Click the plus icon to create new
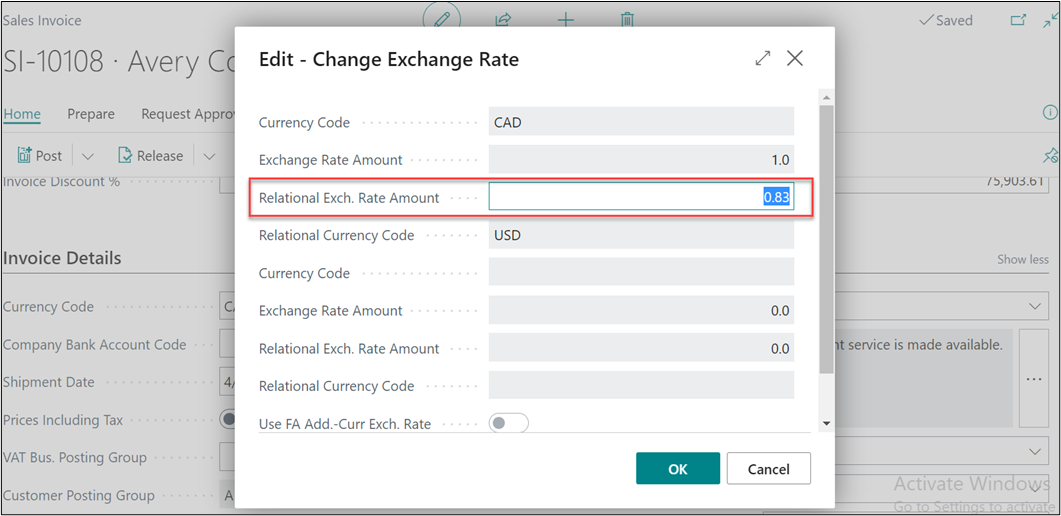Image resolution: width=1061 pixels, height=516 pixels. click(565, 20)
